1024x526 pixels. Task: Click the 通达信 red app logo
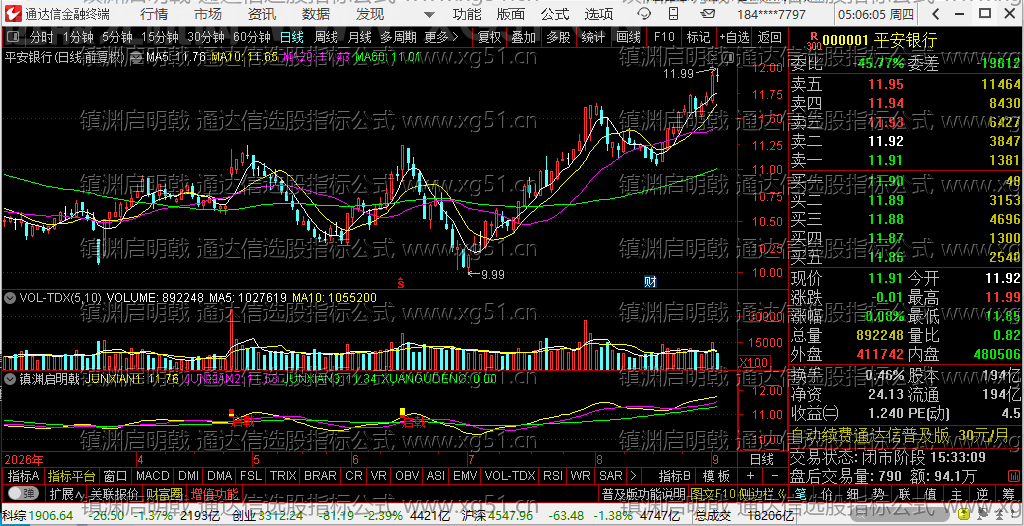click(14, 14)
